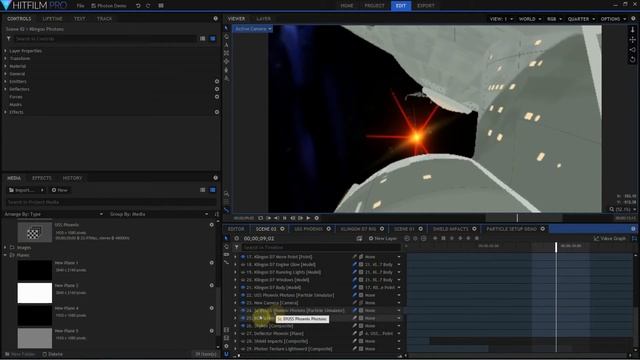Click the blue grid view icon in Controls
This screenshot has height=360, width=640.
pyautogui.click(x=213, y=38)
